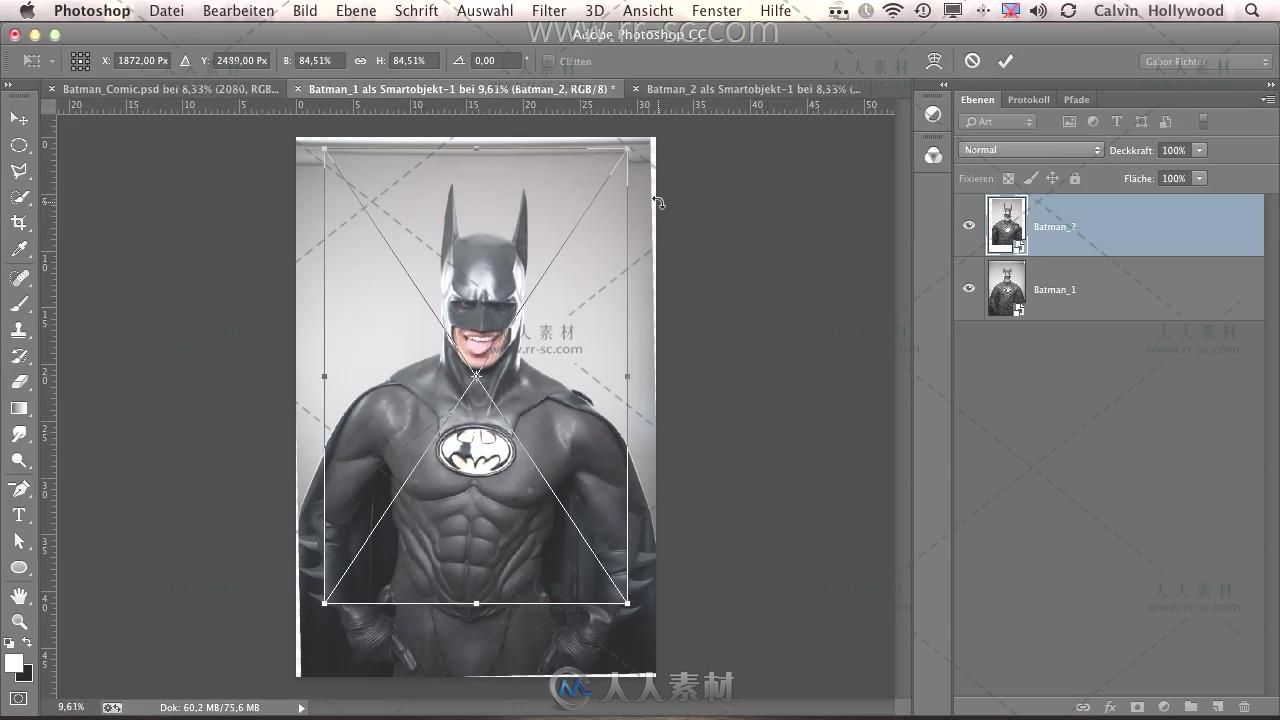1280x720 pixels.
Task: Switch to the Batman_Comic.psd document tab
Action: point(171,89)
